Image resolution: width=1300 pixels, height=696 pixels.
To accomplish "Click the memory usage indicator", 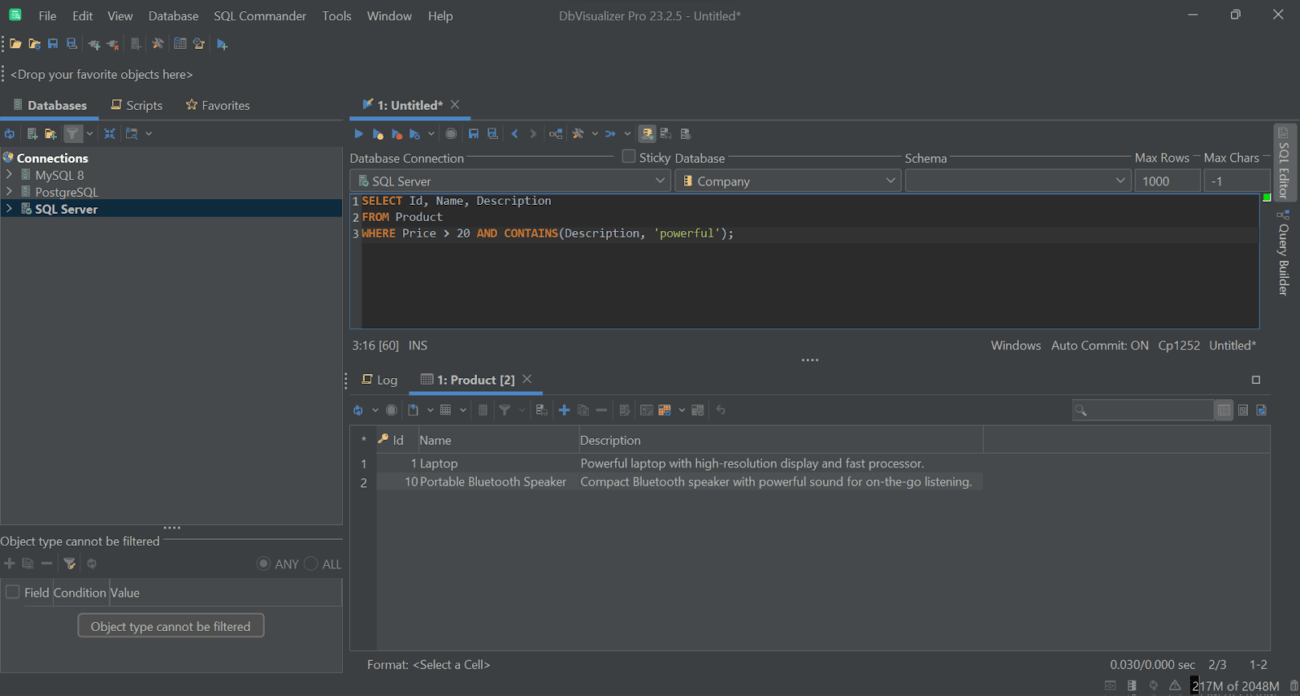I will pos(1237,686).
